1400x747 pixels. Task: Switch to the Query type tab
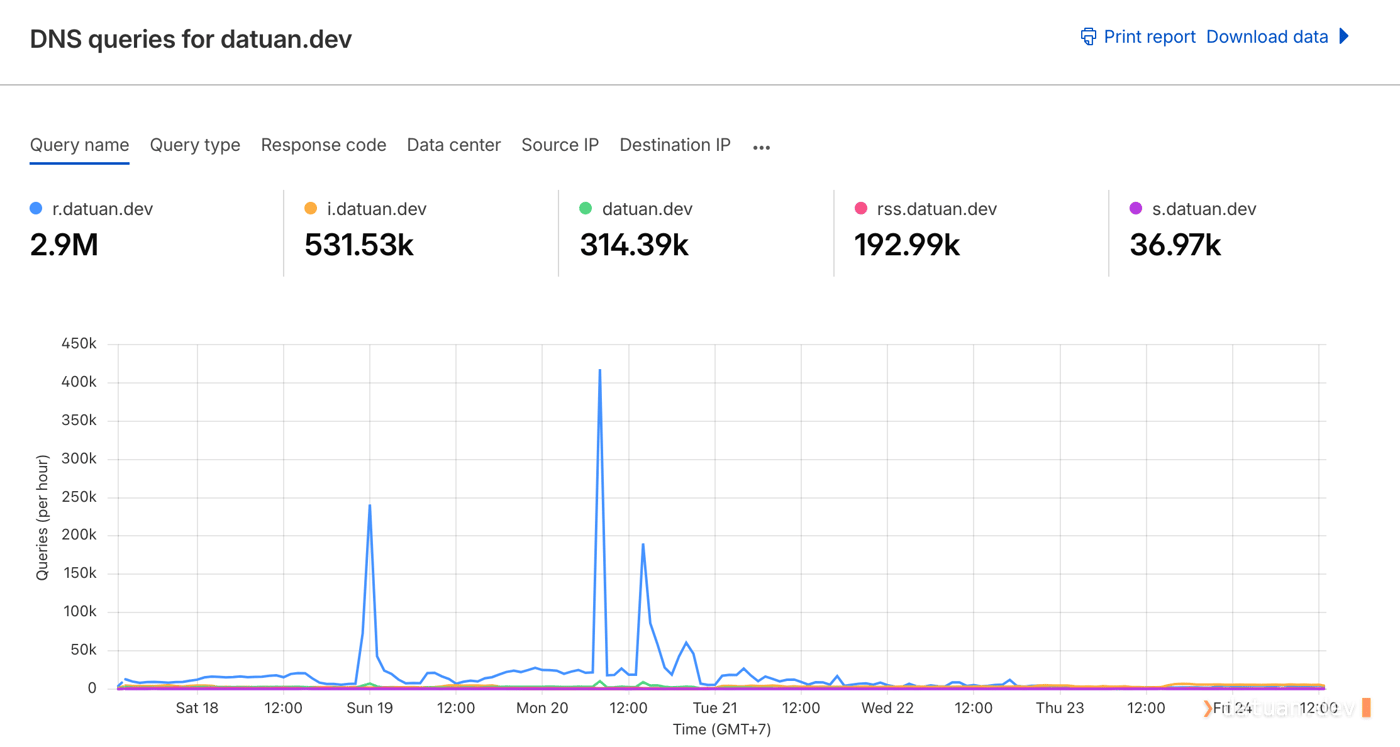(x=195, y=145)
